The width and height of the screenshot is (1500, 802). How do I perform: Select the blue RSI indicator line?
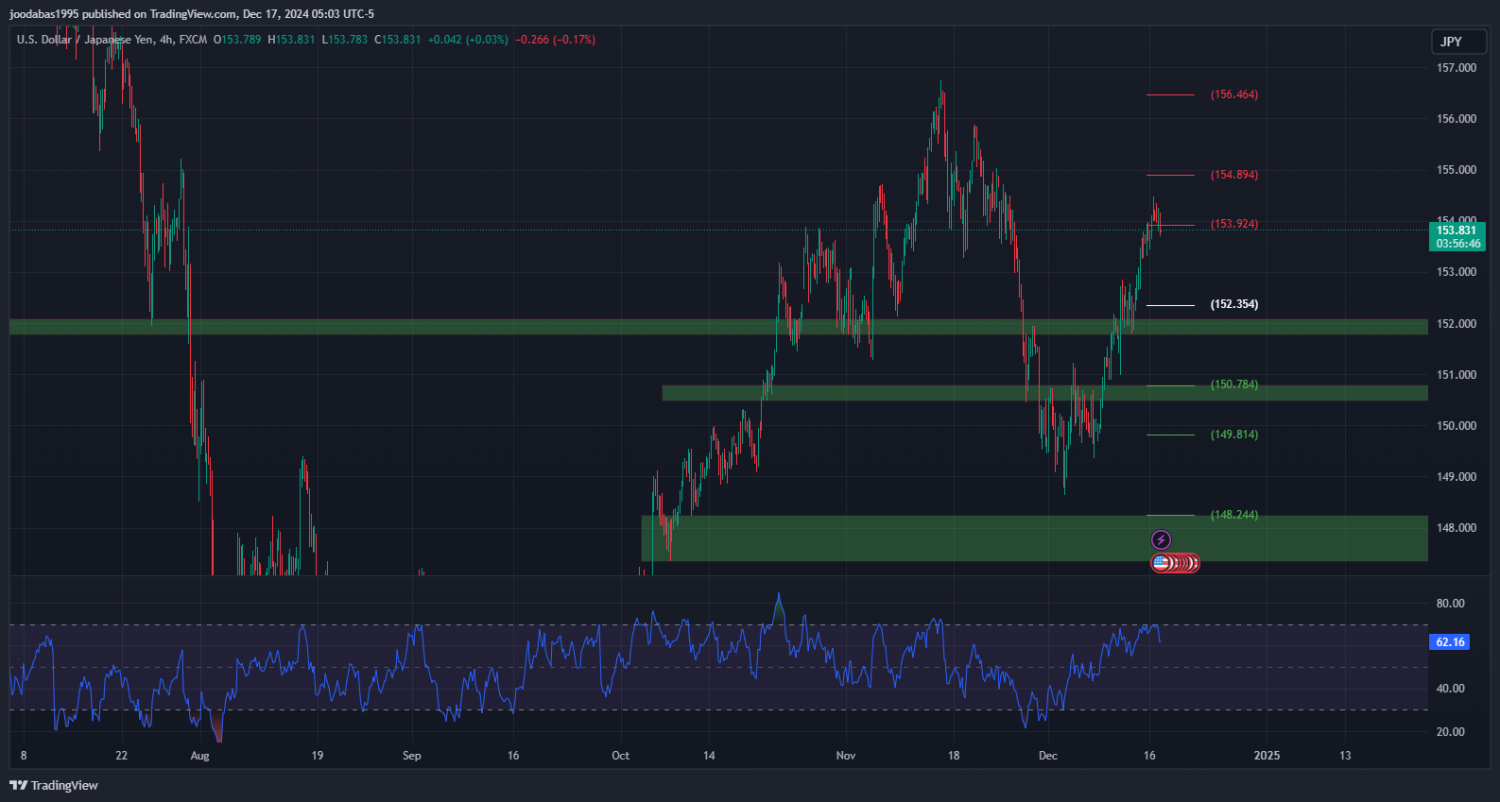(x=585, y=665)
